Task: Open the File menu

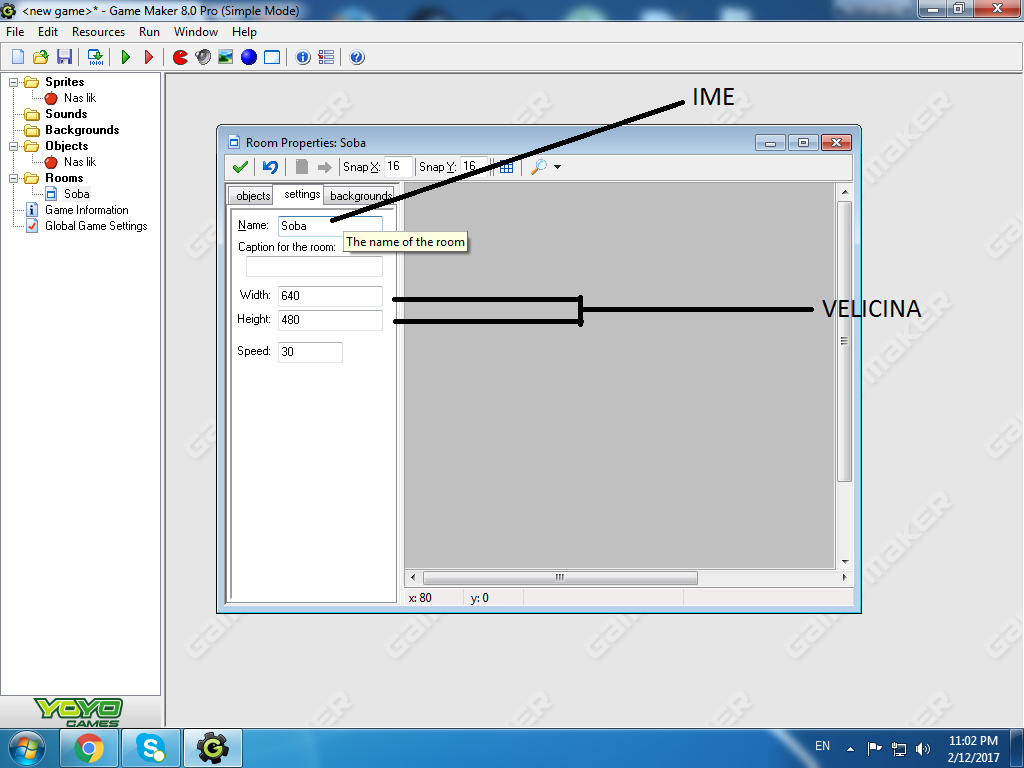Action: click(15, 32)
